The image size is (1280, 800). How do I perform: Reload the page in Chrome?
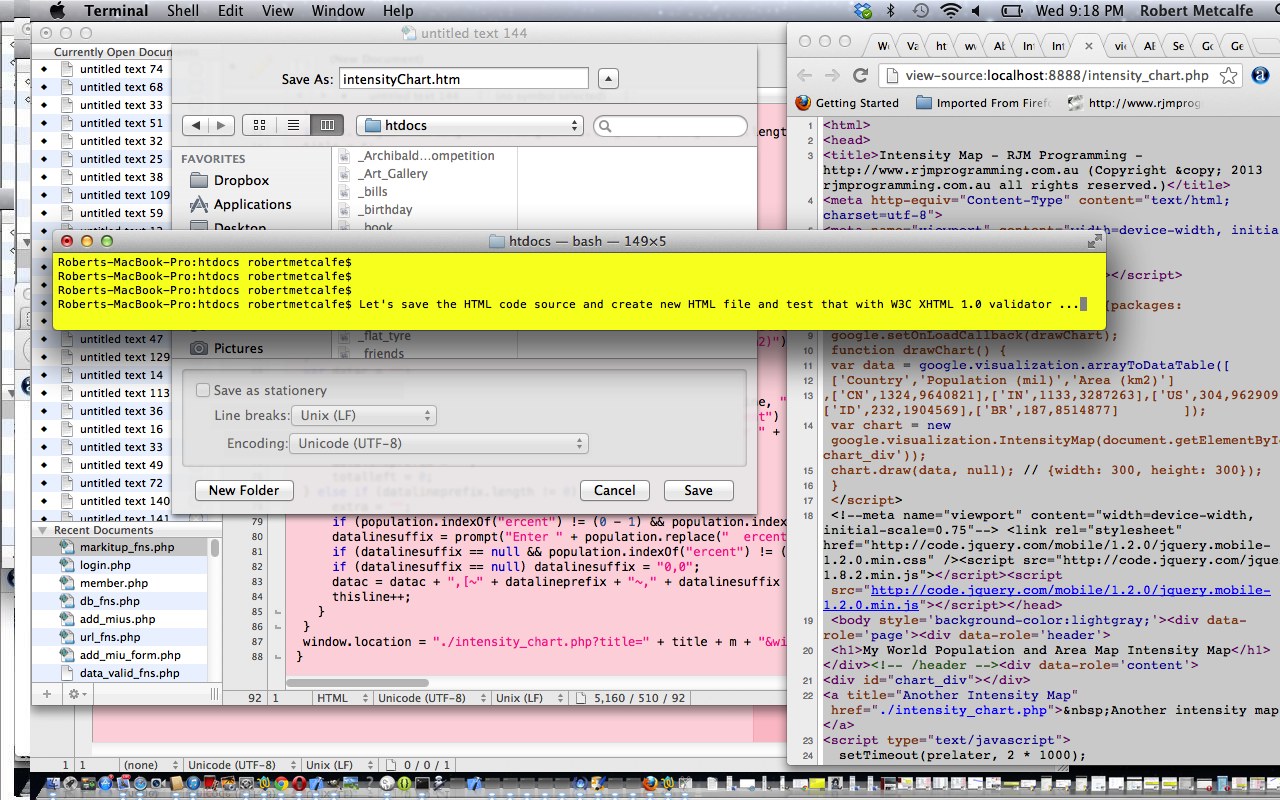tap(859, 75)
